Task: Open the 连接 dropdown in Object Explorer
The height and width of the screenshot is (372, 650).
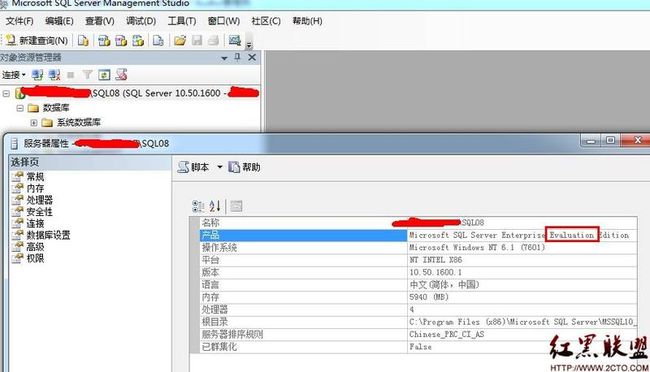Action: click(x=14, y=75)
